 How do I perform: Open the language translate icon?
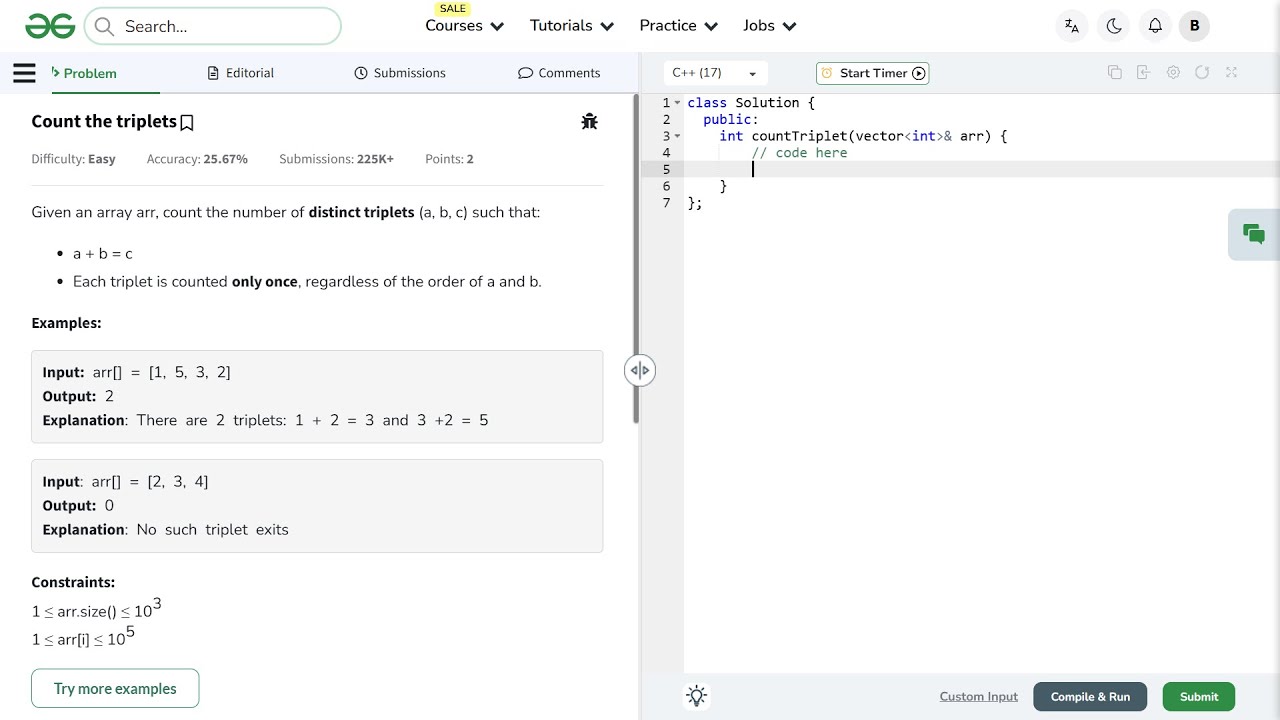point(1072,26)
